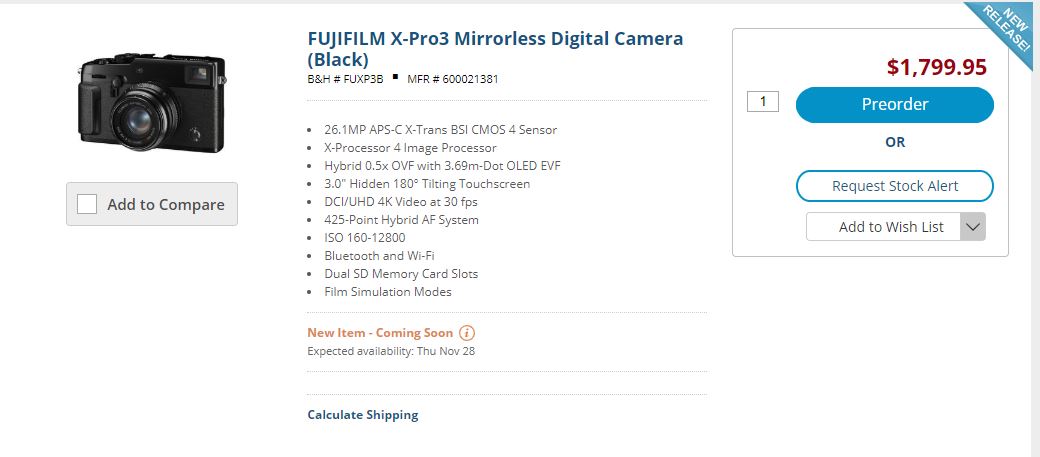Screen dimensions: 1040x457
Task: Open the Calculate Shipping link
Action: click(x=363, y=415)
